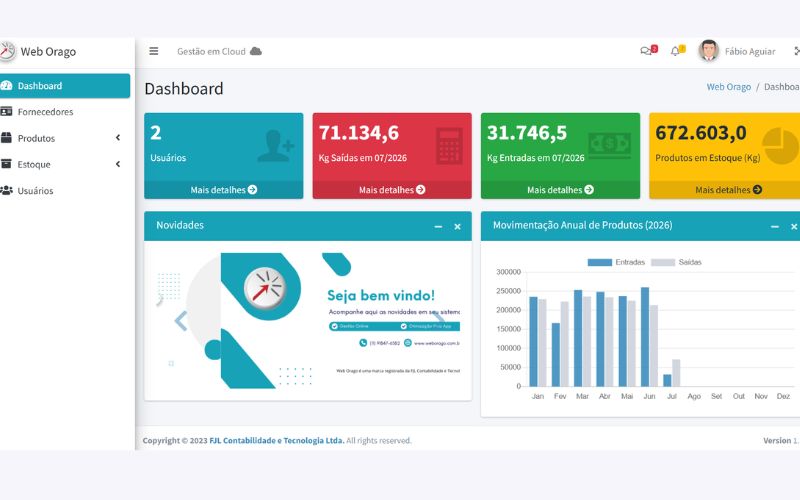Click the Produtos briefcase icon in the sidebar
The height and width of the screenshot is (500, 800).
6,138
